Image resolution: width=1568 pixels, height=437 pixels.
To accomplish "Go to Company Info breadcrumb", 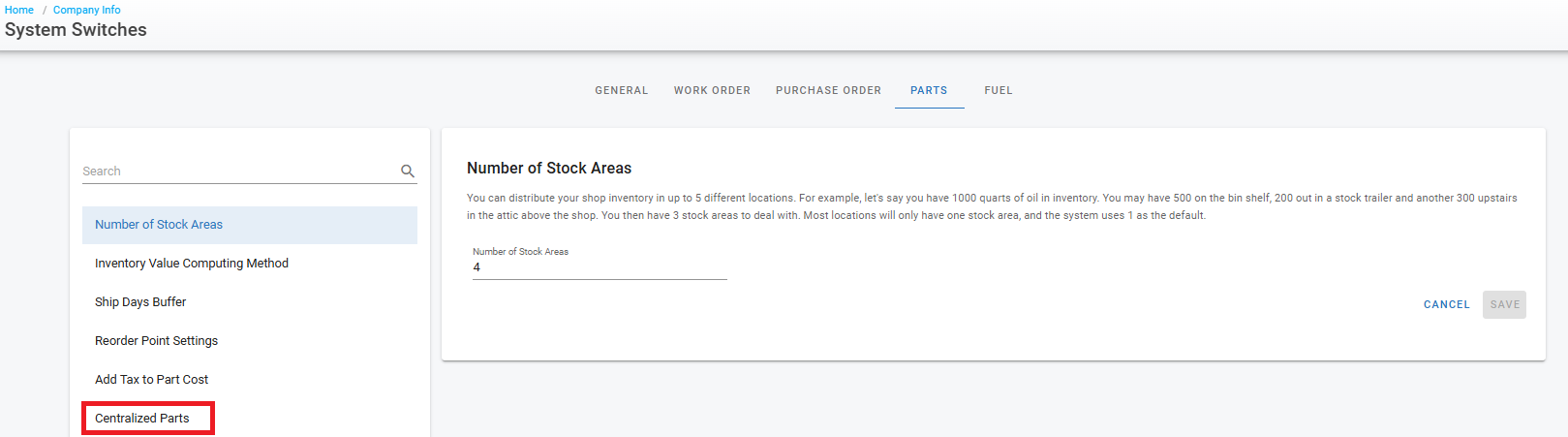I will coord(87,10).
